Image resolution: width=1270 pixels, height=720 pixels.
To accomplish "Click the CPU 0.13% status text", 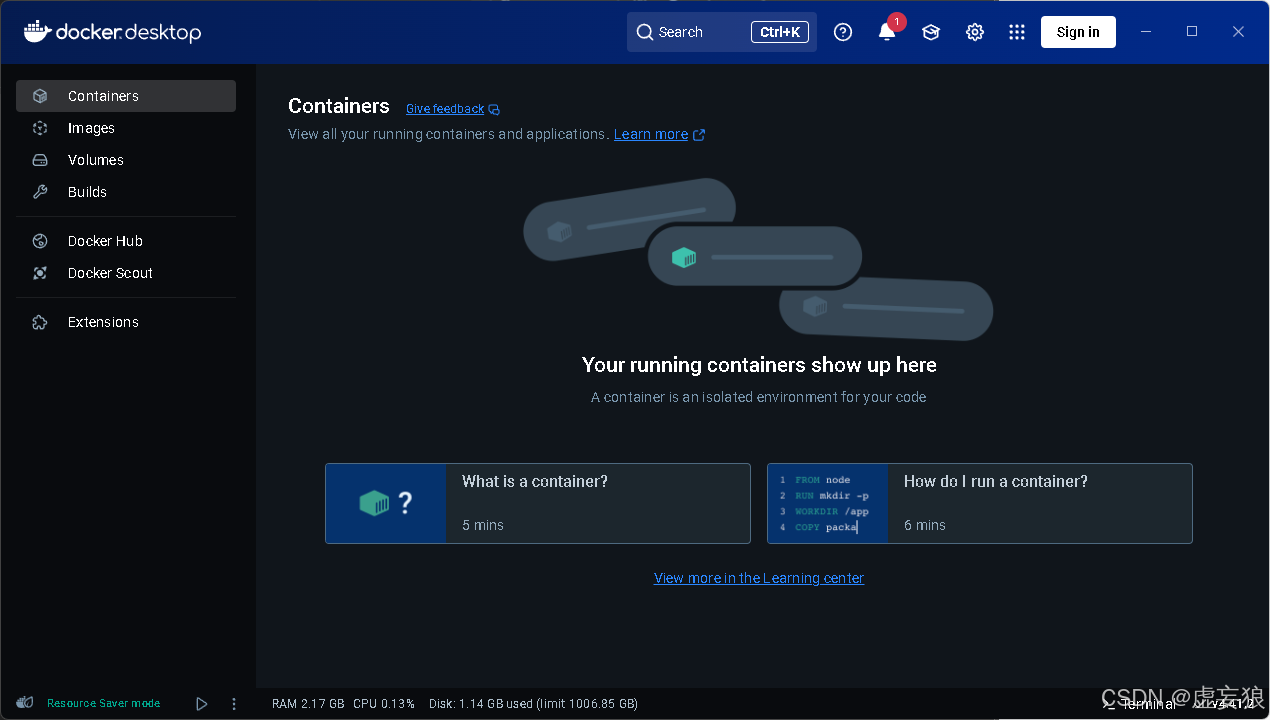I will point(384,704).
